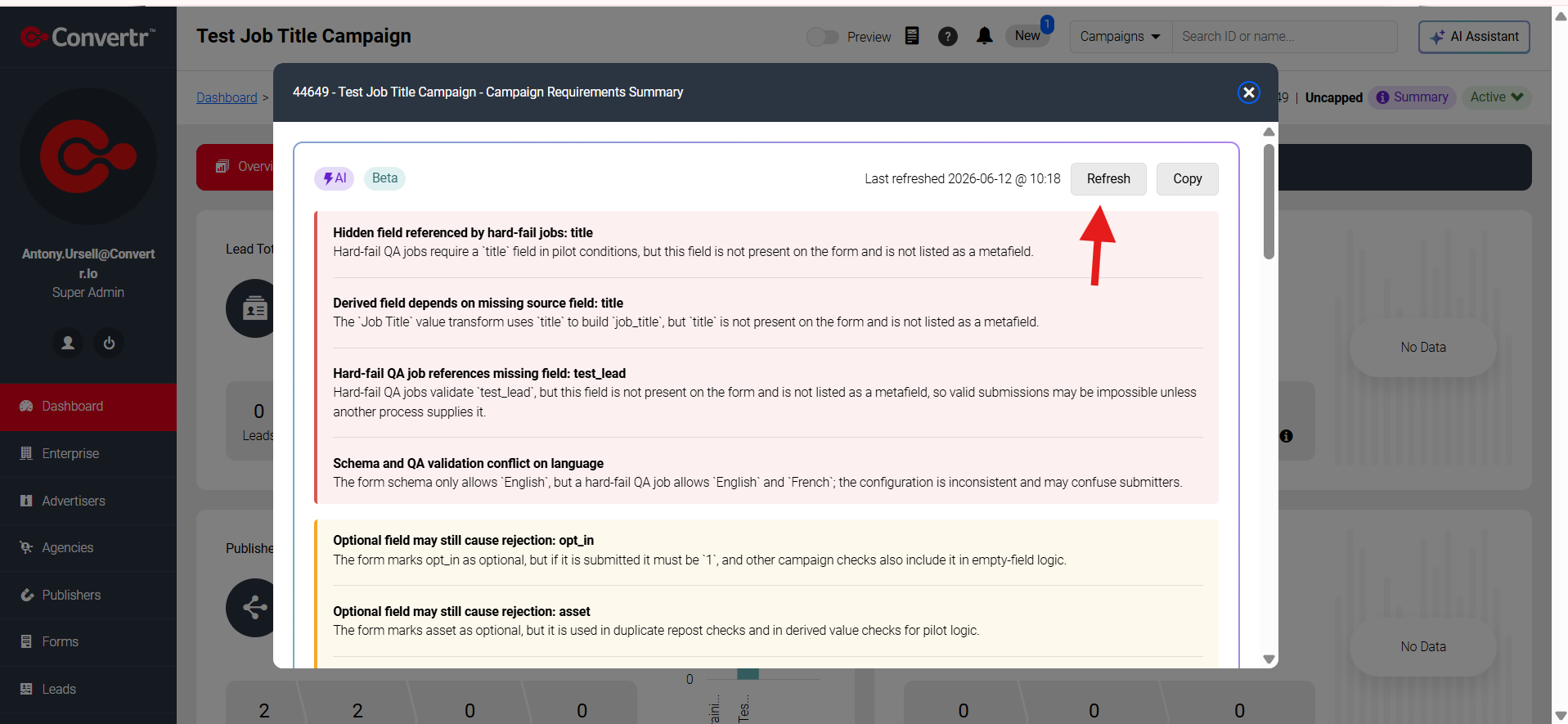Open the AI Assistant

pos(1474,37)
